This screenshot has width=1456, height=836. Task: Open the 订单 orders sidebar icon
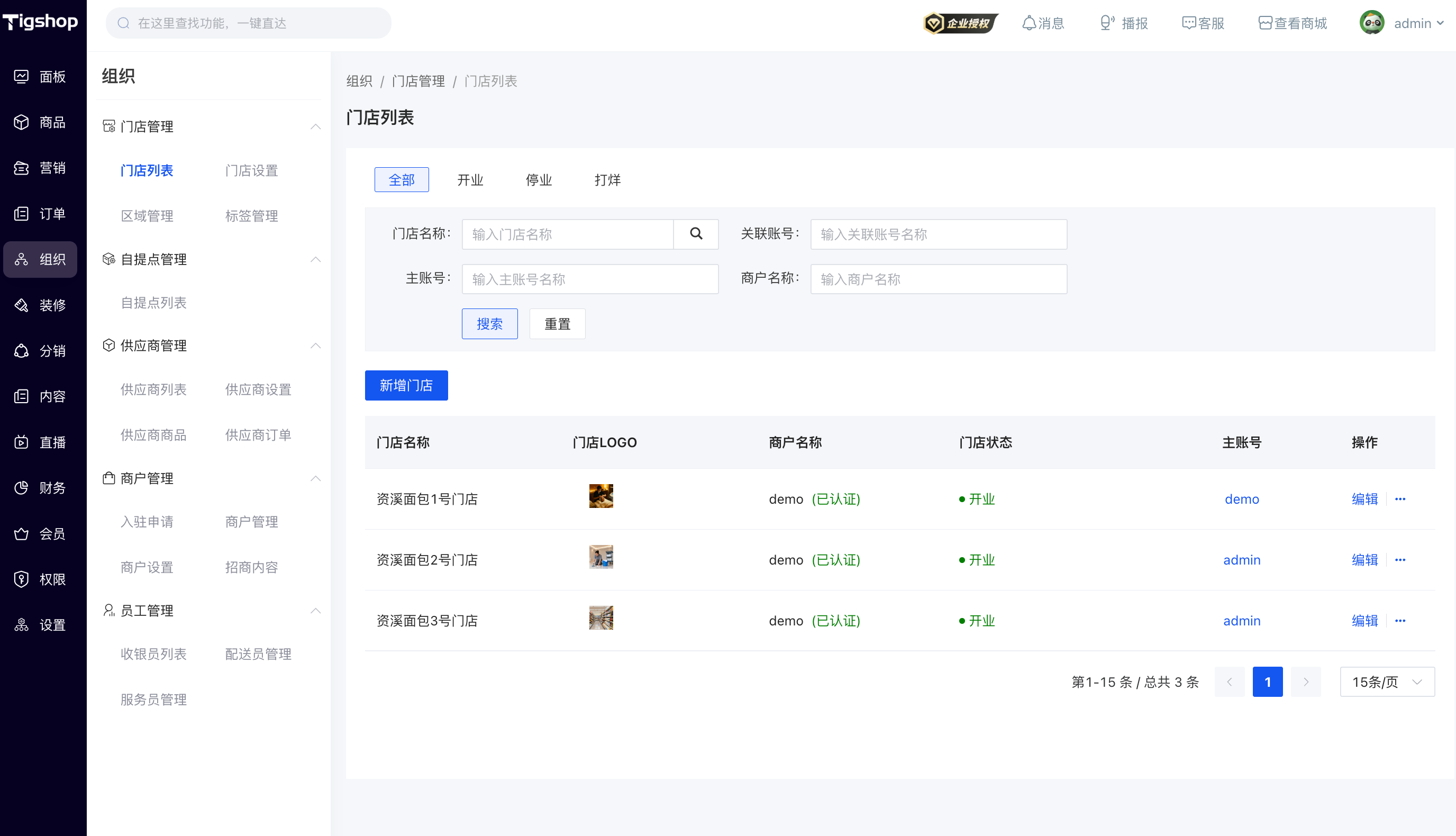(22, 214)
